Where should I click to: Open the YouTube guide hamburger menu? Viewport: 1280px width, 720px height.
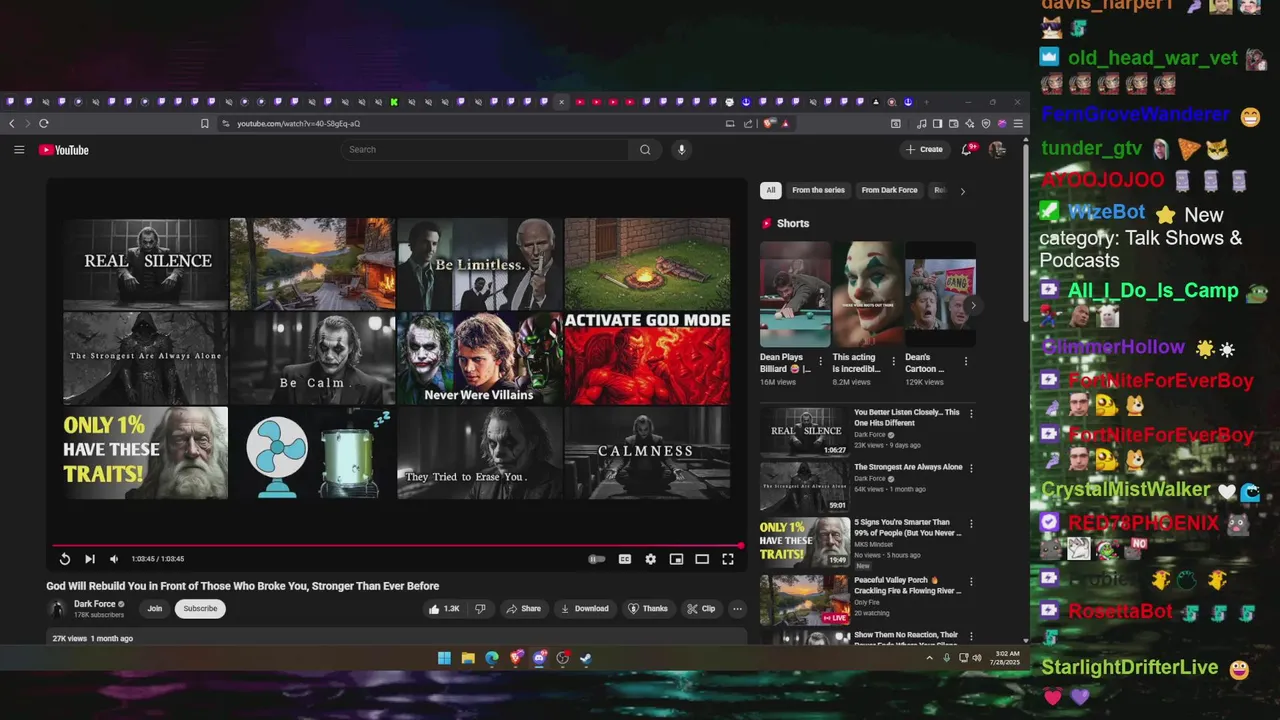tap(19, 150)
